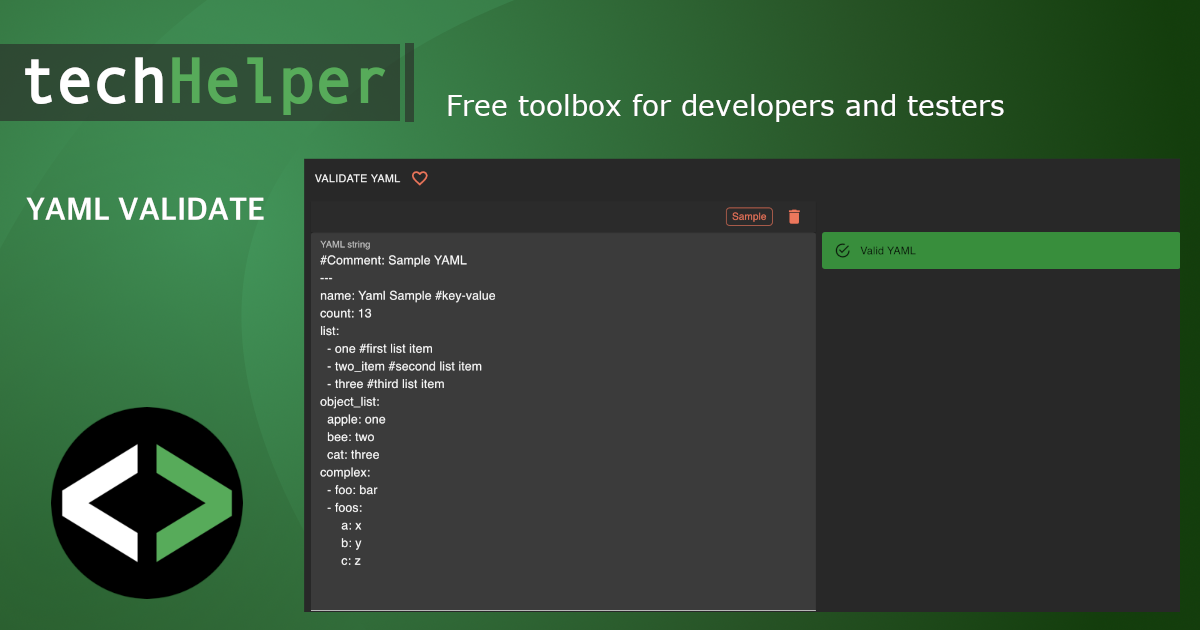This screenshot has height=630, width=1200.
Task: Click the YAML VALIDATE heading on the left
Action: pos(145,210)
